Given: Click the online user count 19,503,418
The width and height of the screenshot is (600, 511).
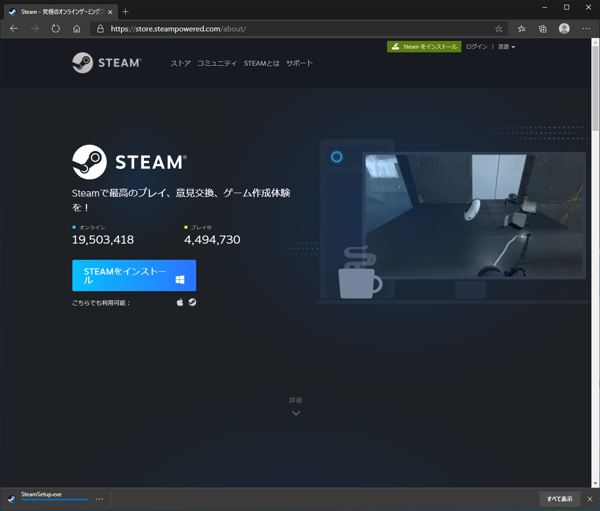Looking at the screenshot, I should (103, 240).
